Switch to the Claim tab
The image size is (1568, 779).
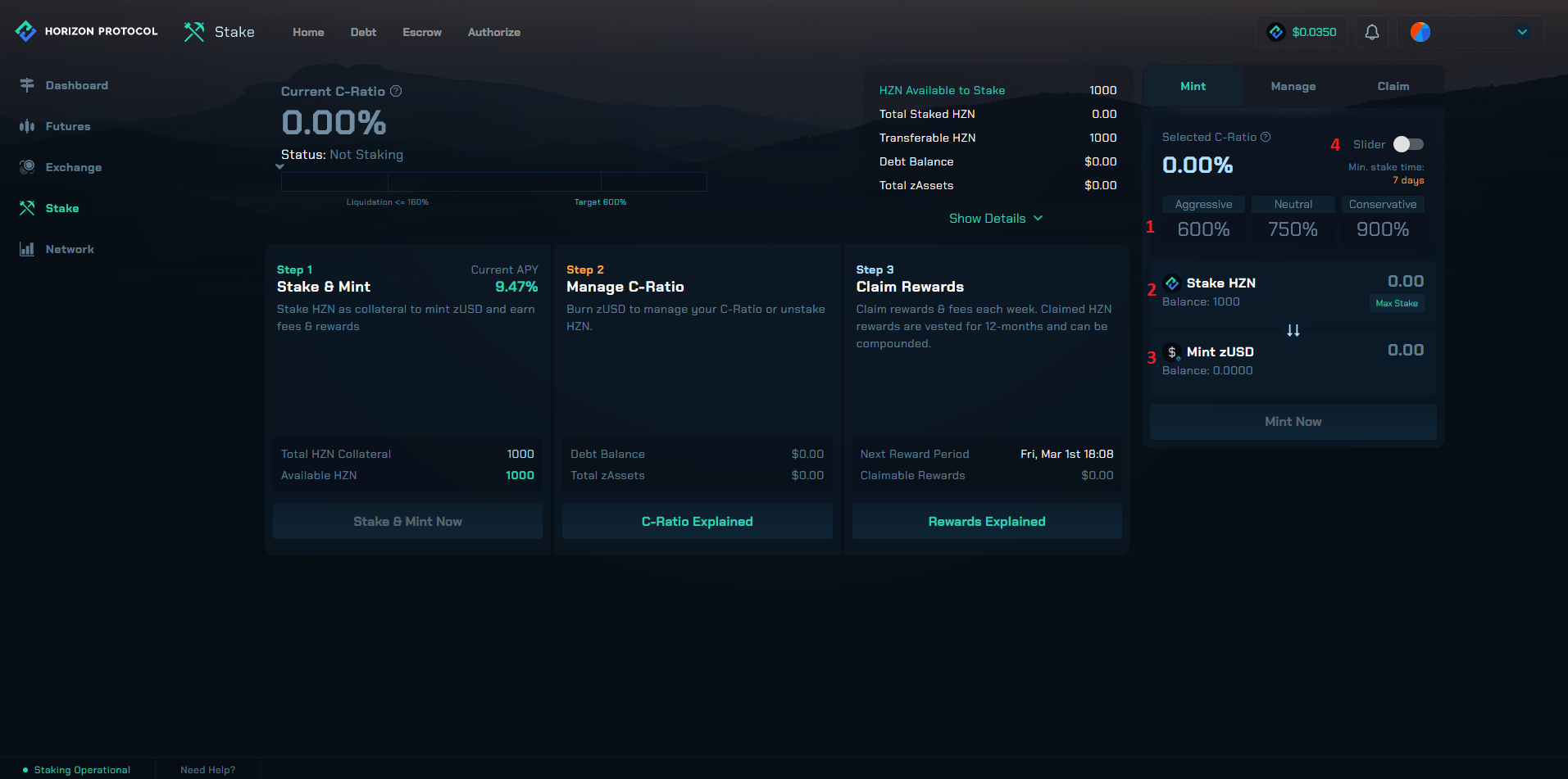pyautogui.click(x=1393, y=86)
